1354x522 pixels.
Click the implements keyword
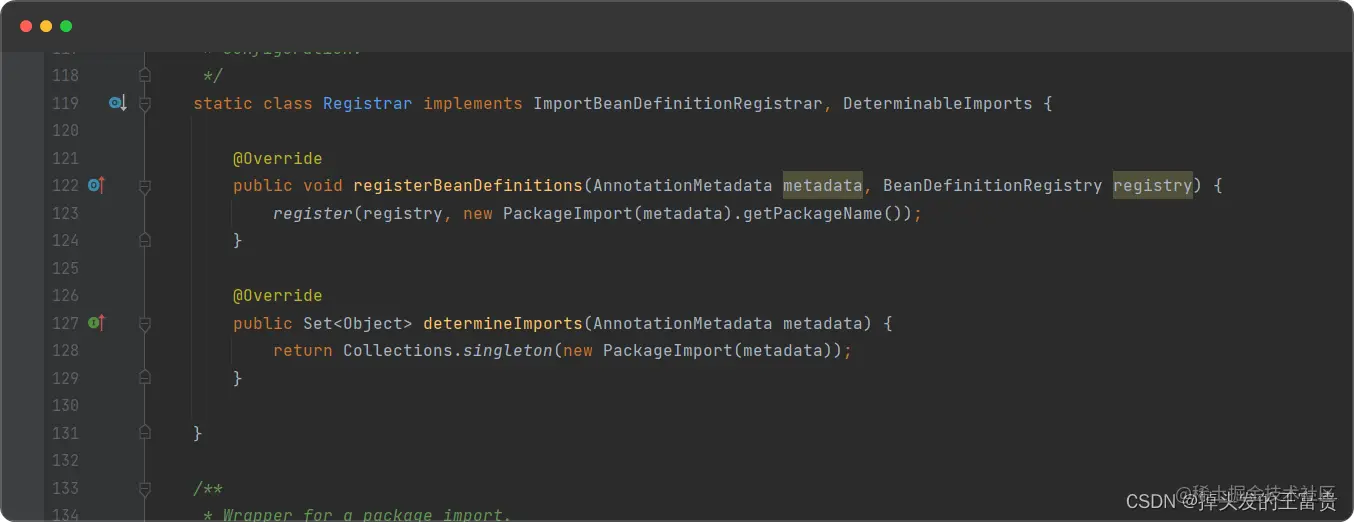pyautogui.click(x=473, y=103)
